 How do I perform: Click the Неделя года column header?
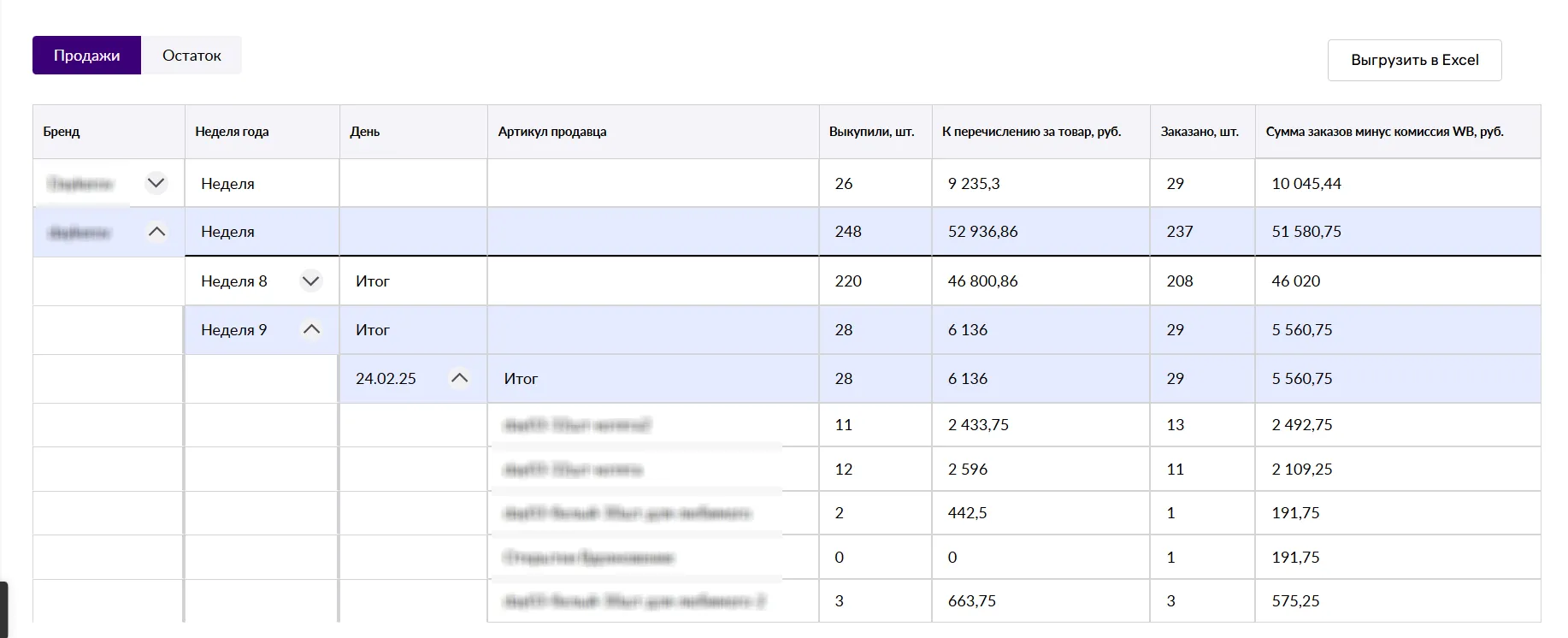point(232,132)
